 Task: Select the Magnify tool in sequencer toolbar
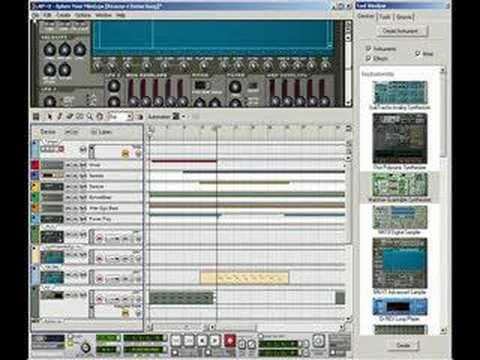pos(90,116)
